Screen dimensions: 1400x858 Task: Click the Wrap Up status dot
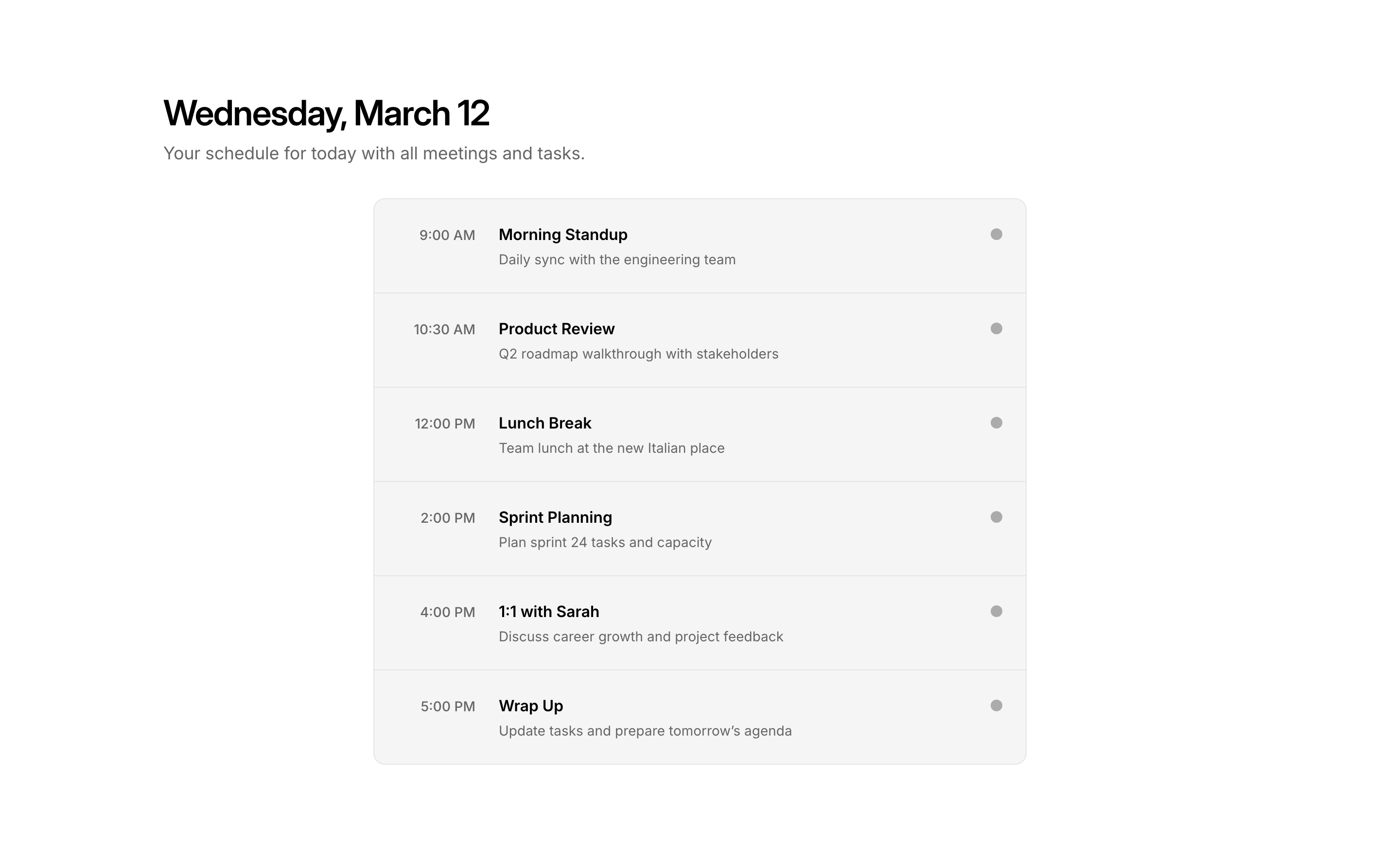point(996,706)
